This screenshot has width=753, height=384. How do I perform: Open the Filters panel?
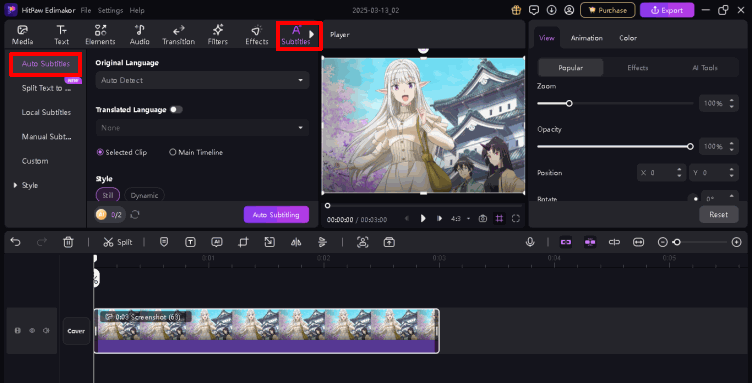[218, 35]
